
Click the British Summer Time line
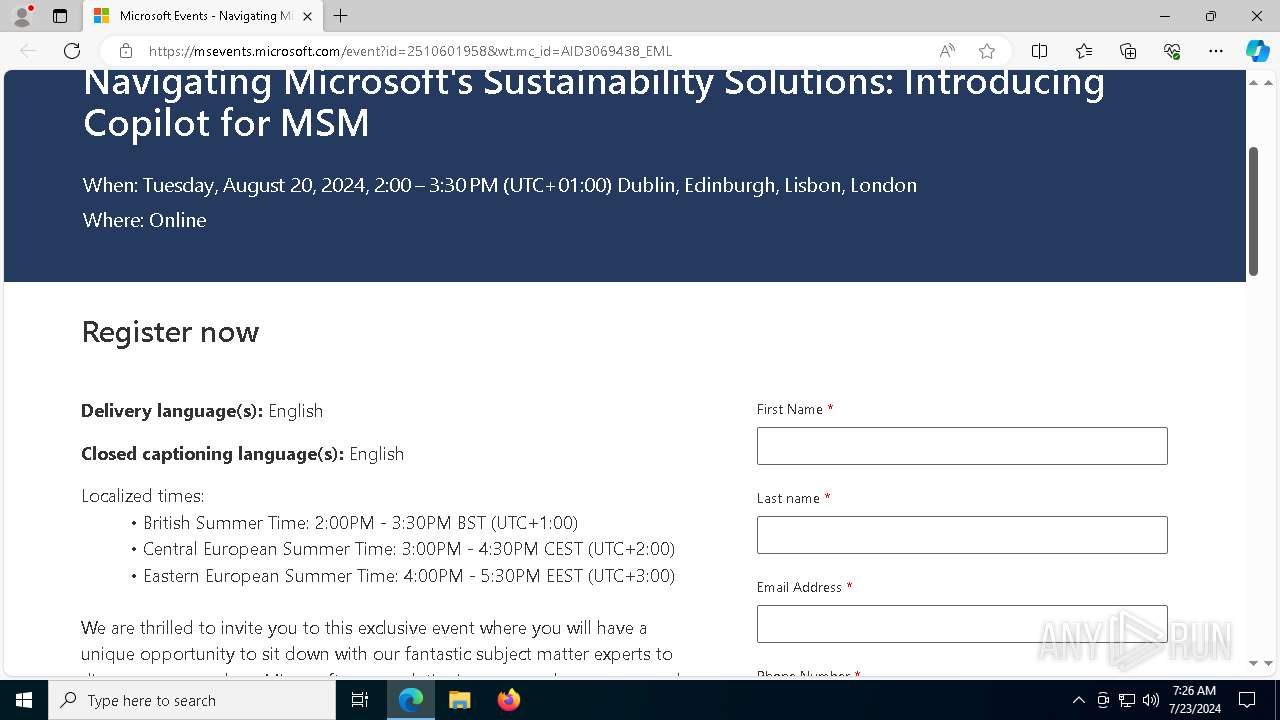360,523
